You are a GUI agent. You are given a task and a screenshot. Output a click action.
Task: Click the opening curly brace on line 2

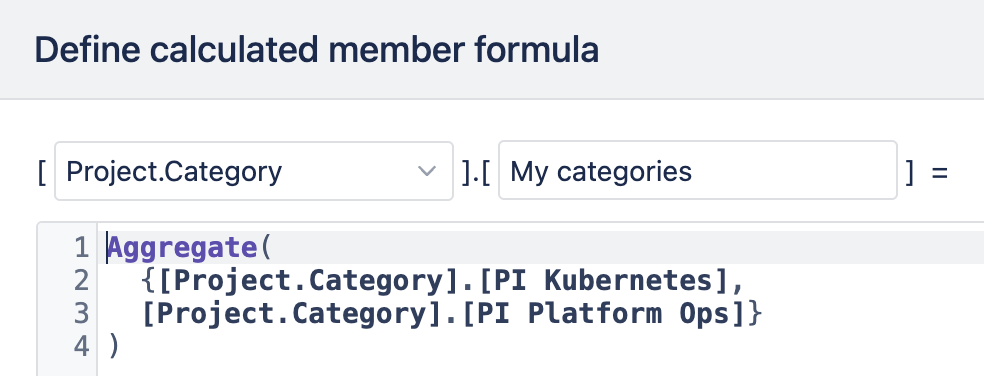[149, 281]
